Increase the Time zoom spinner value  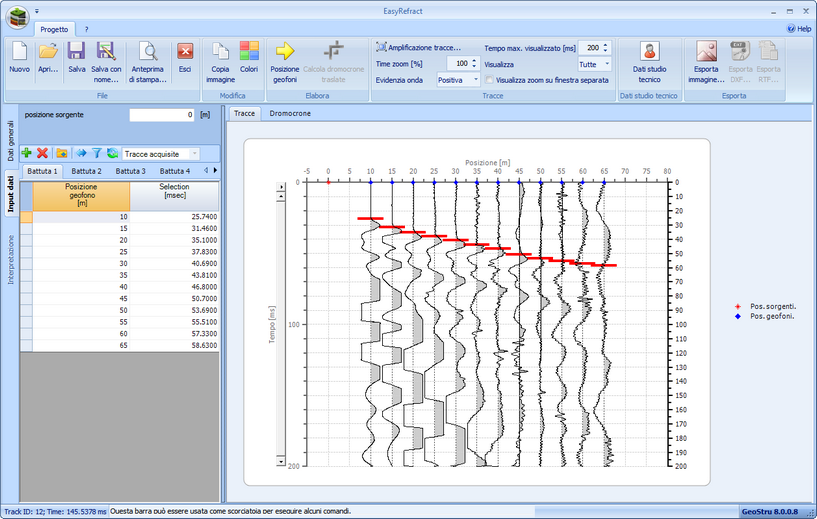tap(475, 60)
